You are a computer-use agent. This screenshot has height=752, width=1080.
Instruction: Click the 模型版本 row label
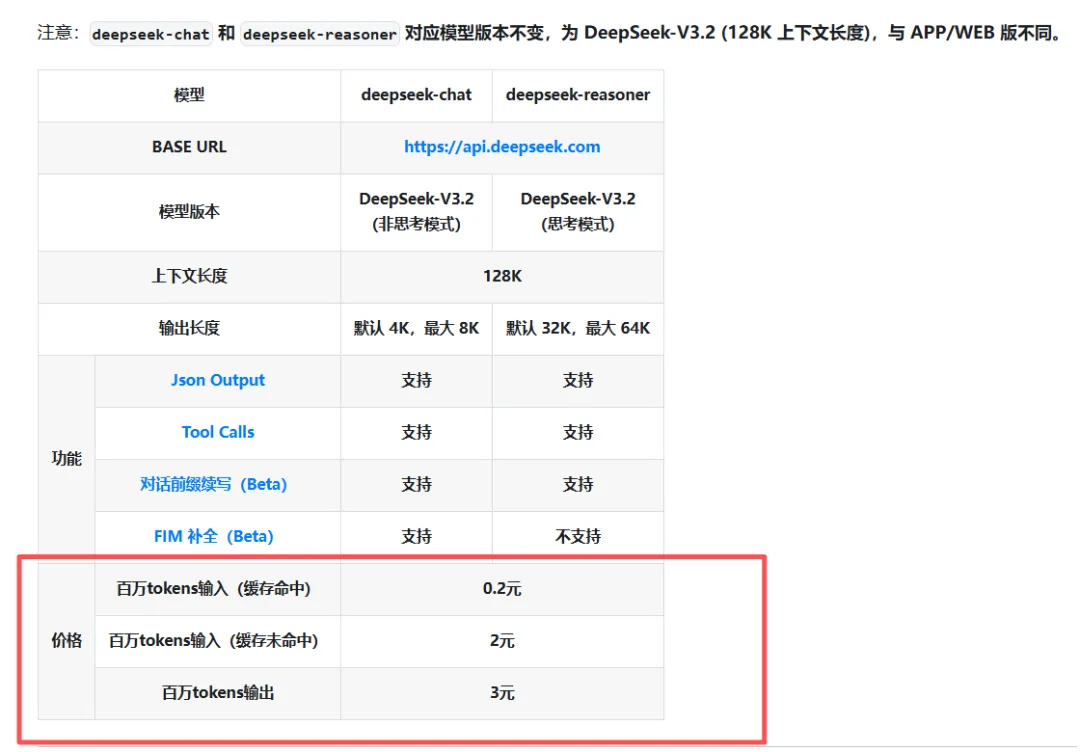(189, 212)
